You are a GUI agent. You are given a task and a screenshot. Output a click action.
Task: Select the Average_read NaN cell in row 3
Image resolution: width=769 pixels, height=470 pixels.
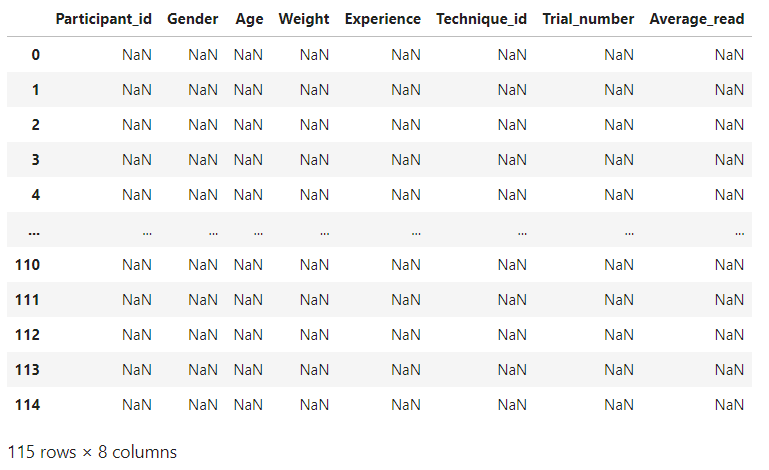coord(729,160)
